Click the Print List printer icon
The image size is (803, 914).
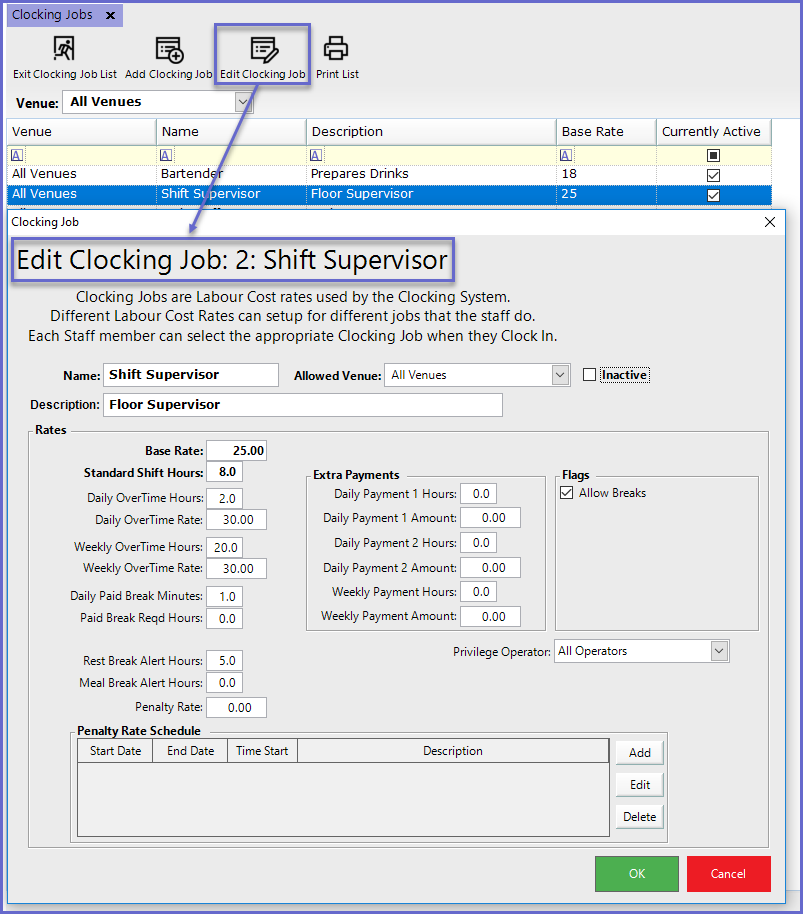coord(336,49)
